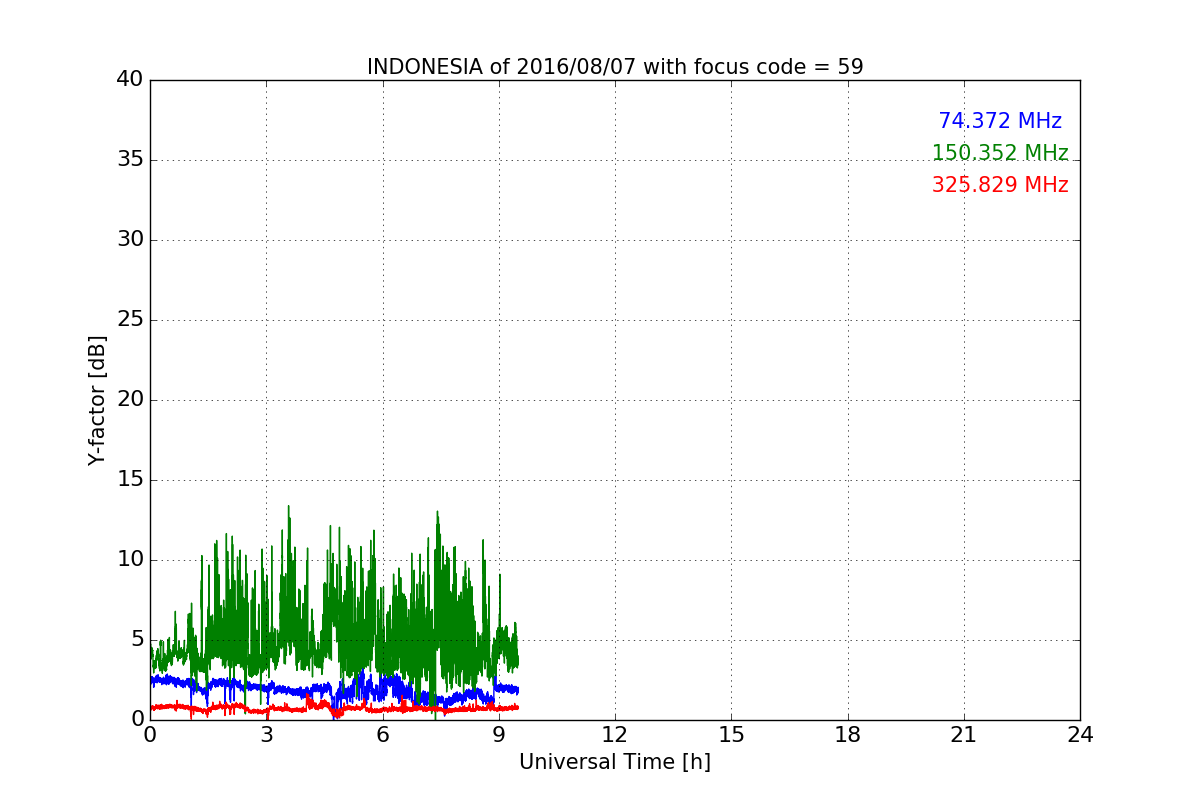The image size is (1200, 800).
Task: Click x-axis tick label 18
Action: pyautogui.click(x=848, y=735)
